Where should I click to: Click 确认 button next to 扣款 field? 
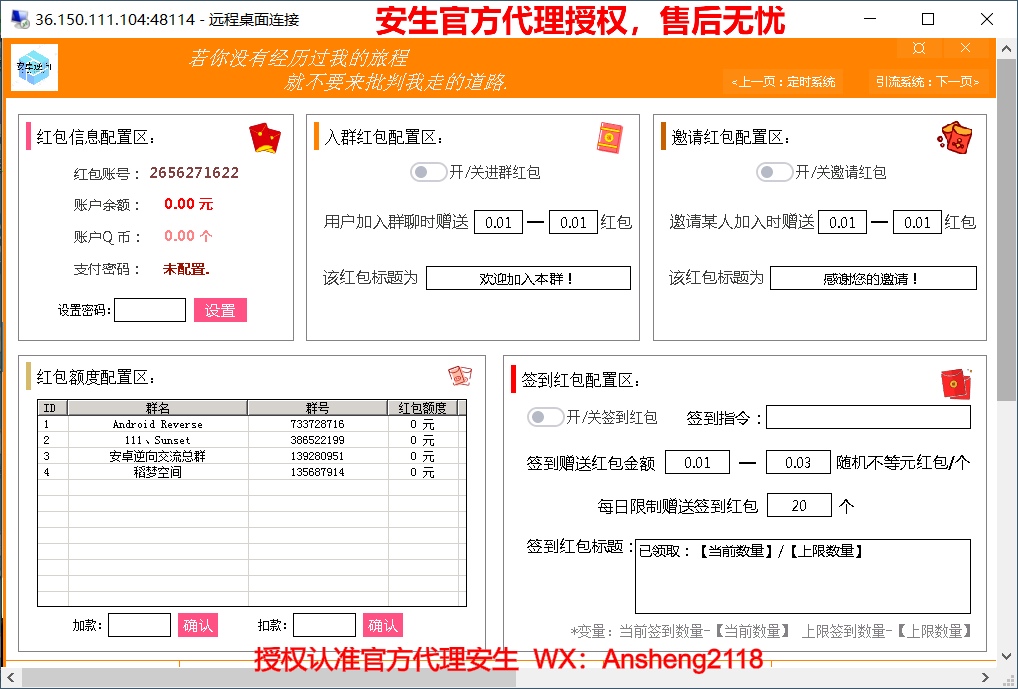pos(382,626)
